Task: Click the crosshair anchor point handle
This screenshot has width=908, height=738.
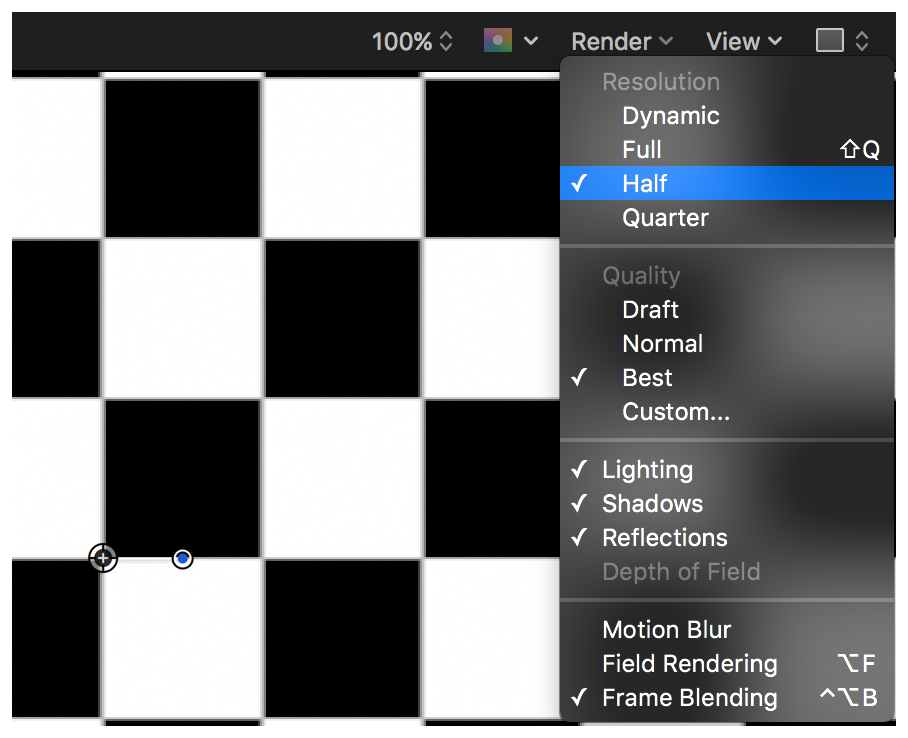Action: coord(103,558)
